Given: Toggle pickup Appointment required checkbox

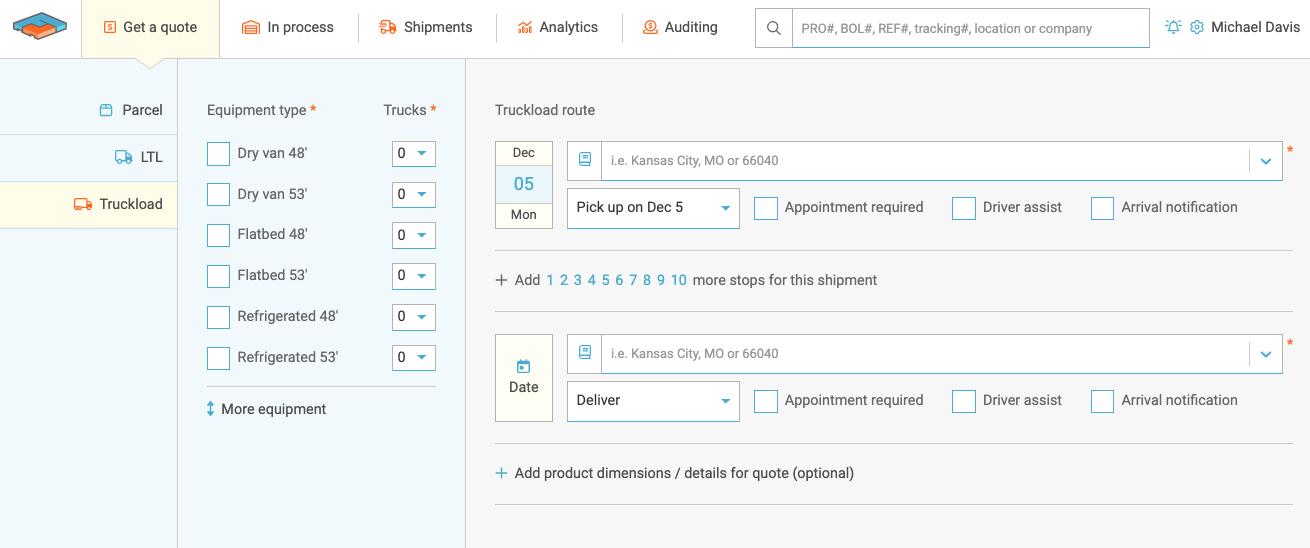Looking at the screenshot, I should [x=766, y=208].
